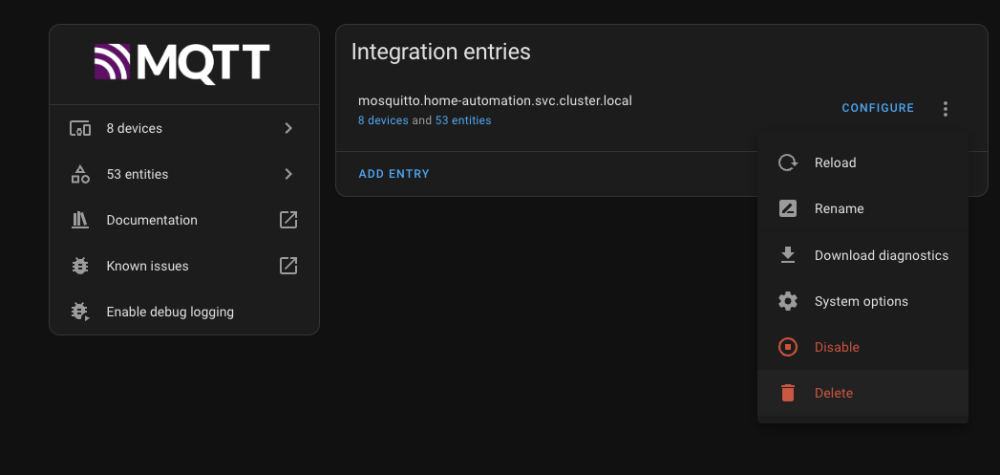This screenshot has height=475, width=1000.
Task: Click the MQTT logo
Action: point(182,63)
